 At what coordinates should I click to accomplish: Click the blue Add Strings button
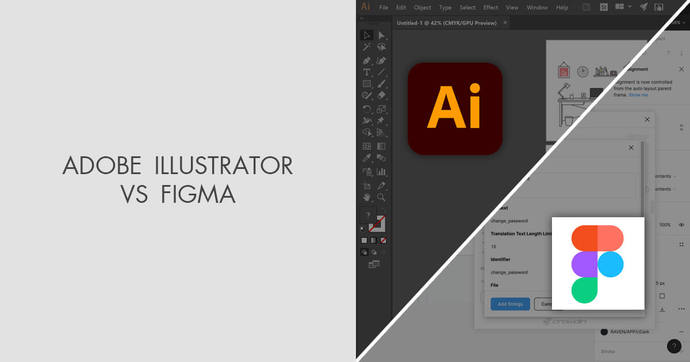click(x=510, y=304)
